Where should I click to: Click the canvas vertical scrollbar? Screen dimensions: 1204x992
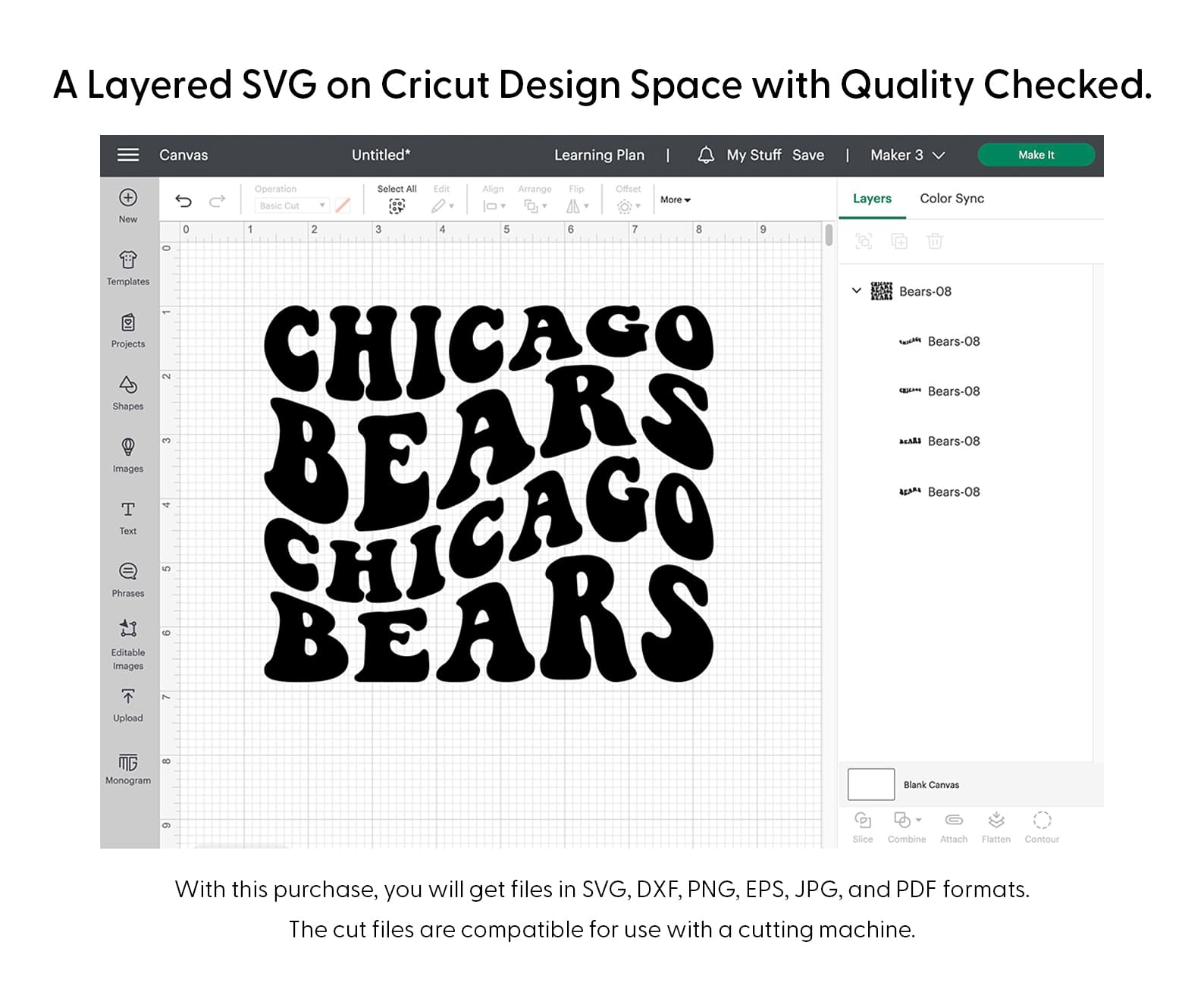click(x=829, y=234)
